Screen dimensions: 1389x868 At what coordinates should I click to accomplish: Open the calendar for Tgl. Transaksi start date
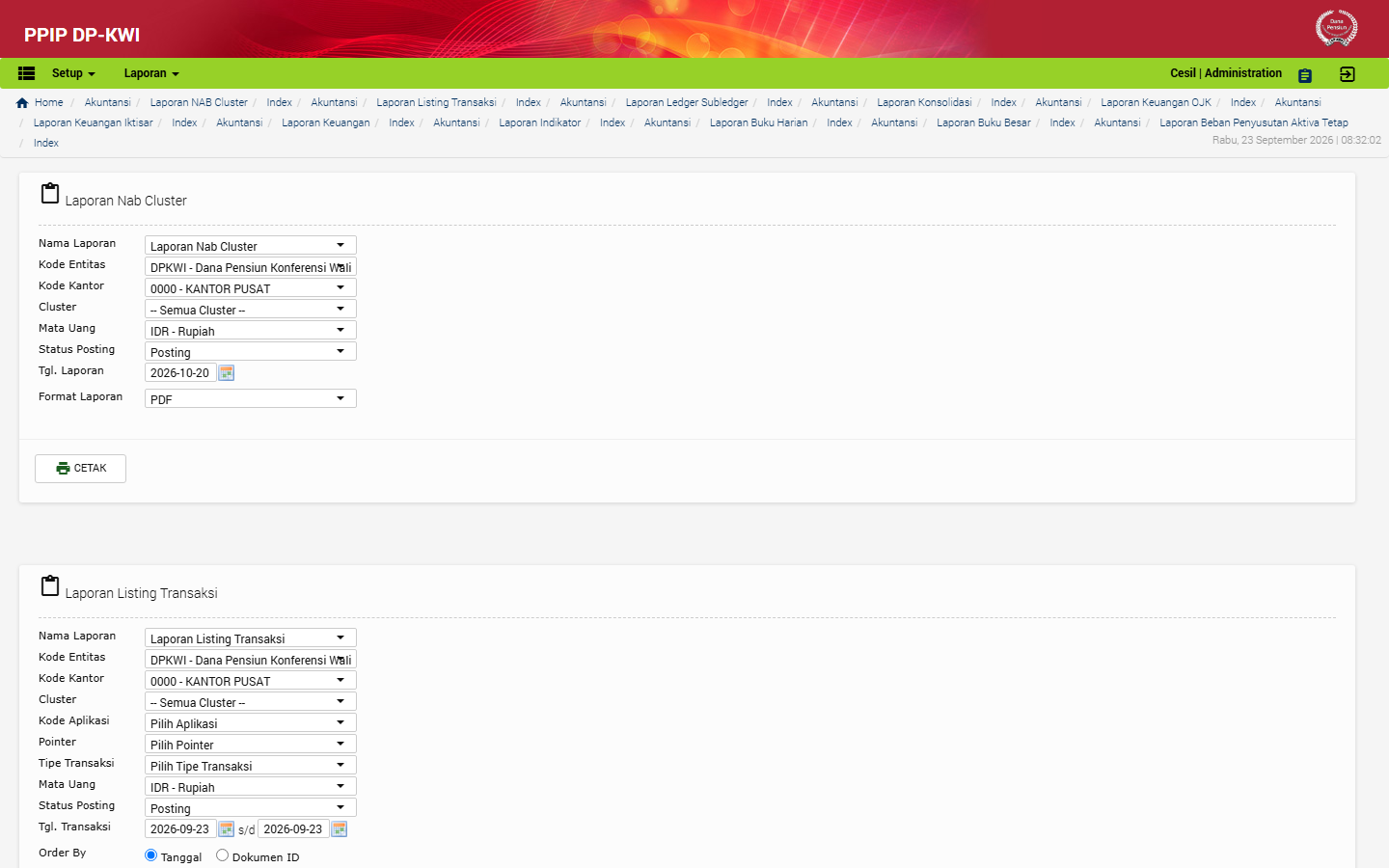[x=227, y=829]
